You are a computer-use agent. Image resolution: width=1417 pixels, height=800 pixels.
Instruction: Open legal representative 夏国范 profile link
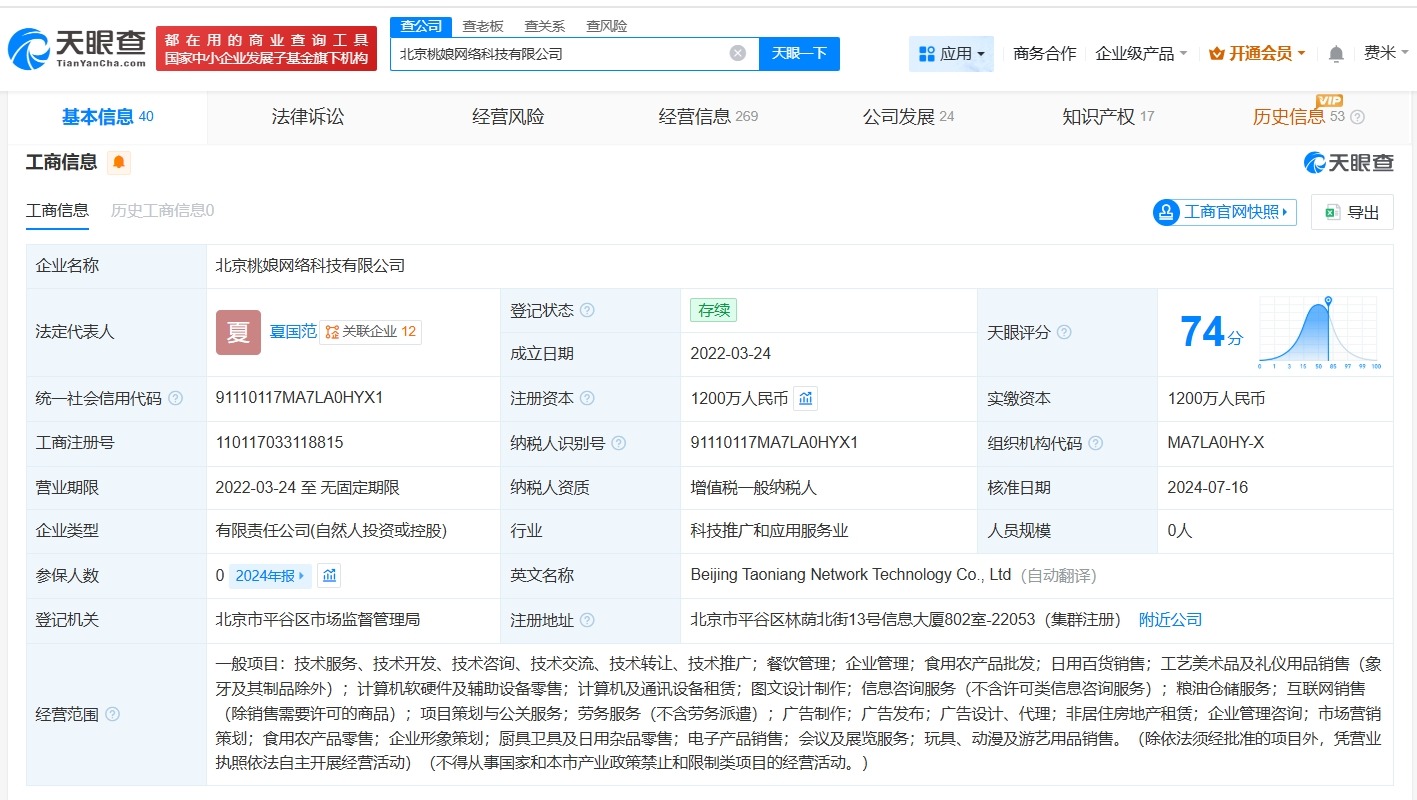coord(295,331)
